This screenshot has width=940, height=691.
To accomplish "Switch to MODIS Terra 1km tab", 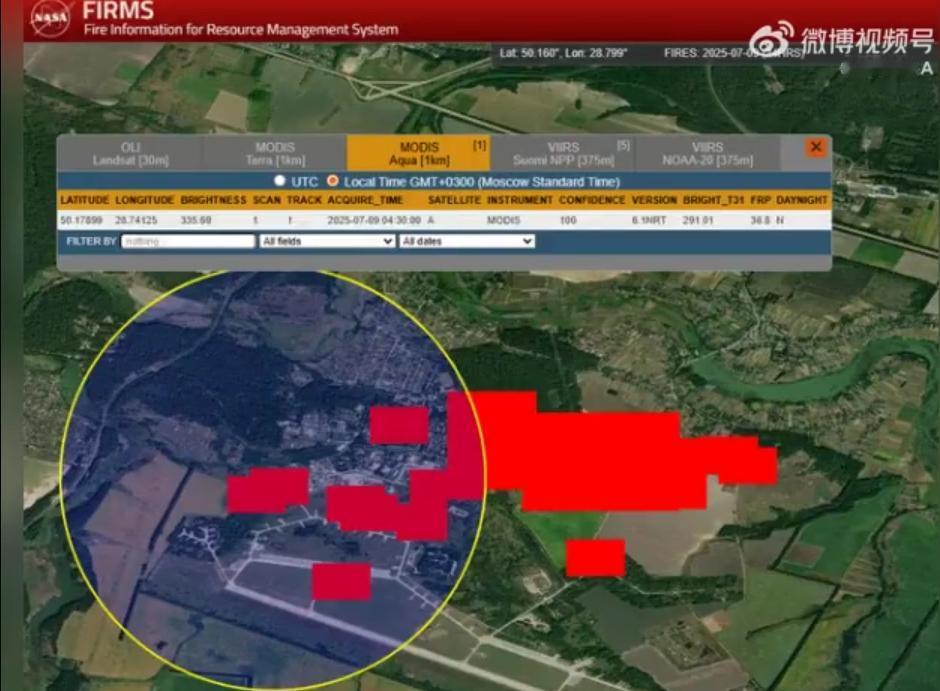I will (x=275, y=153).
